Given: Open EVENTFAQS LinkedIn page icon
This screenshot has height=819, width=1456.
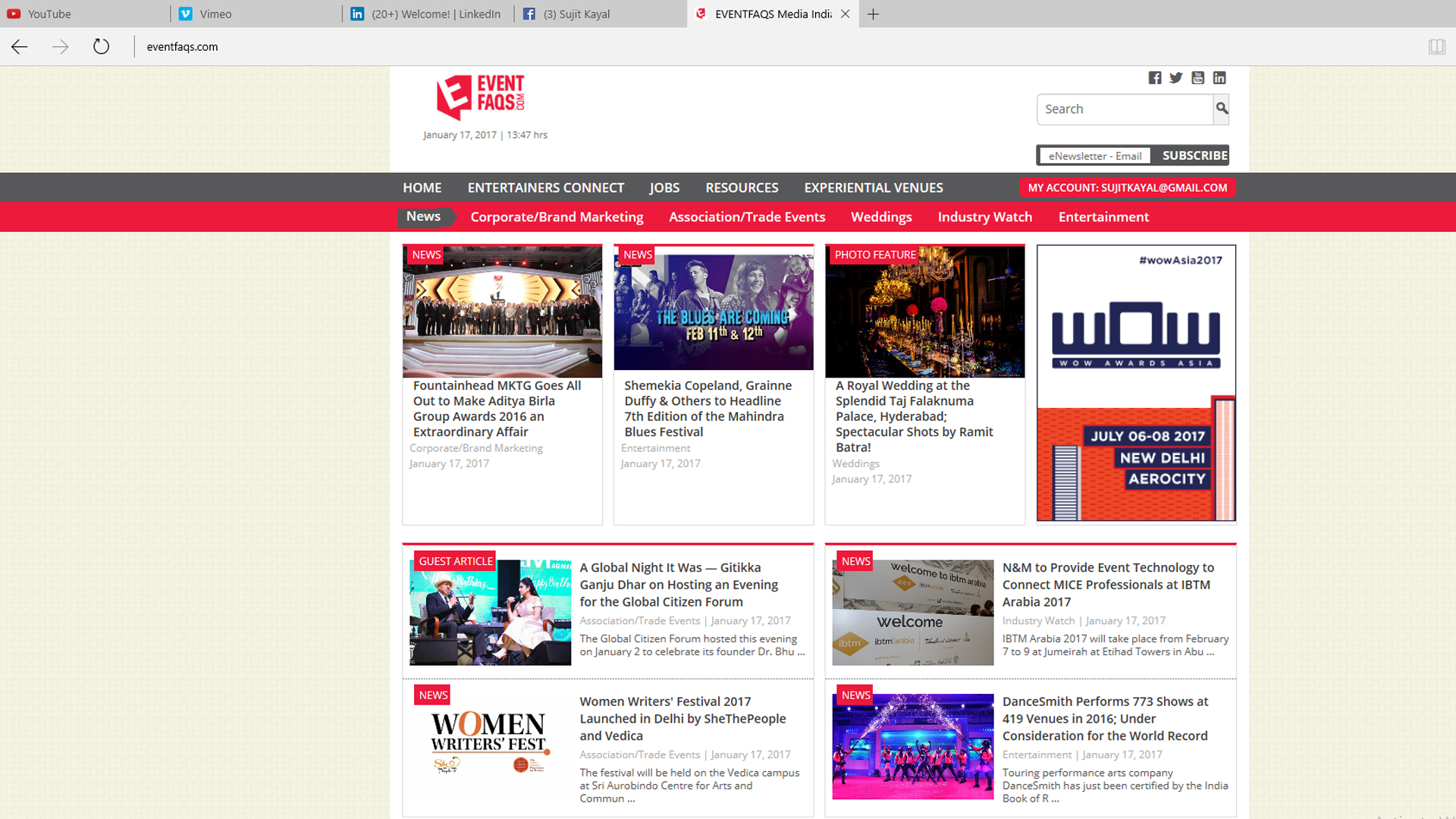Looking at the screenshot, I should [x=1219, y=78].
